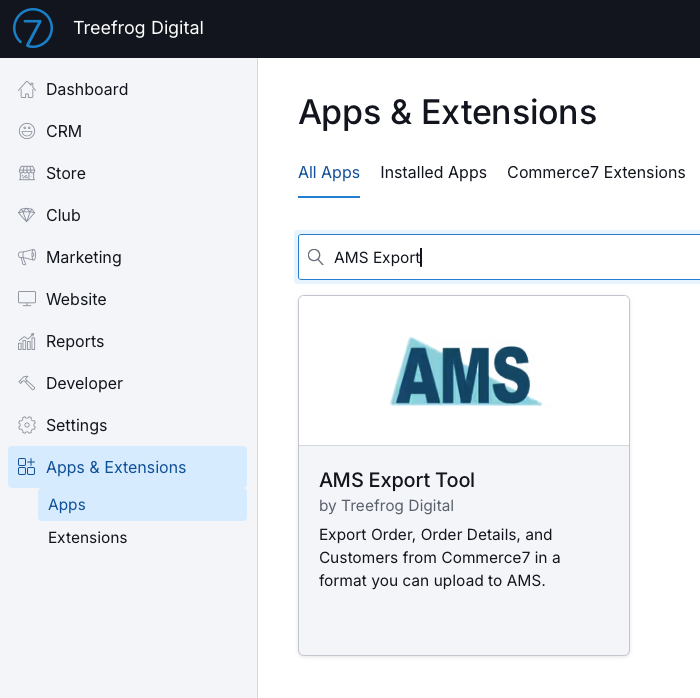Click the CRM smiley face icon

tap(27, 131)
